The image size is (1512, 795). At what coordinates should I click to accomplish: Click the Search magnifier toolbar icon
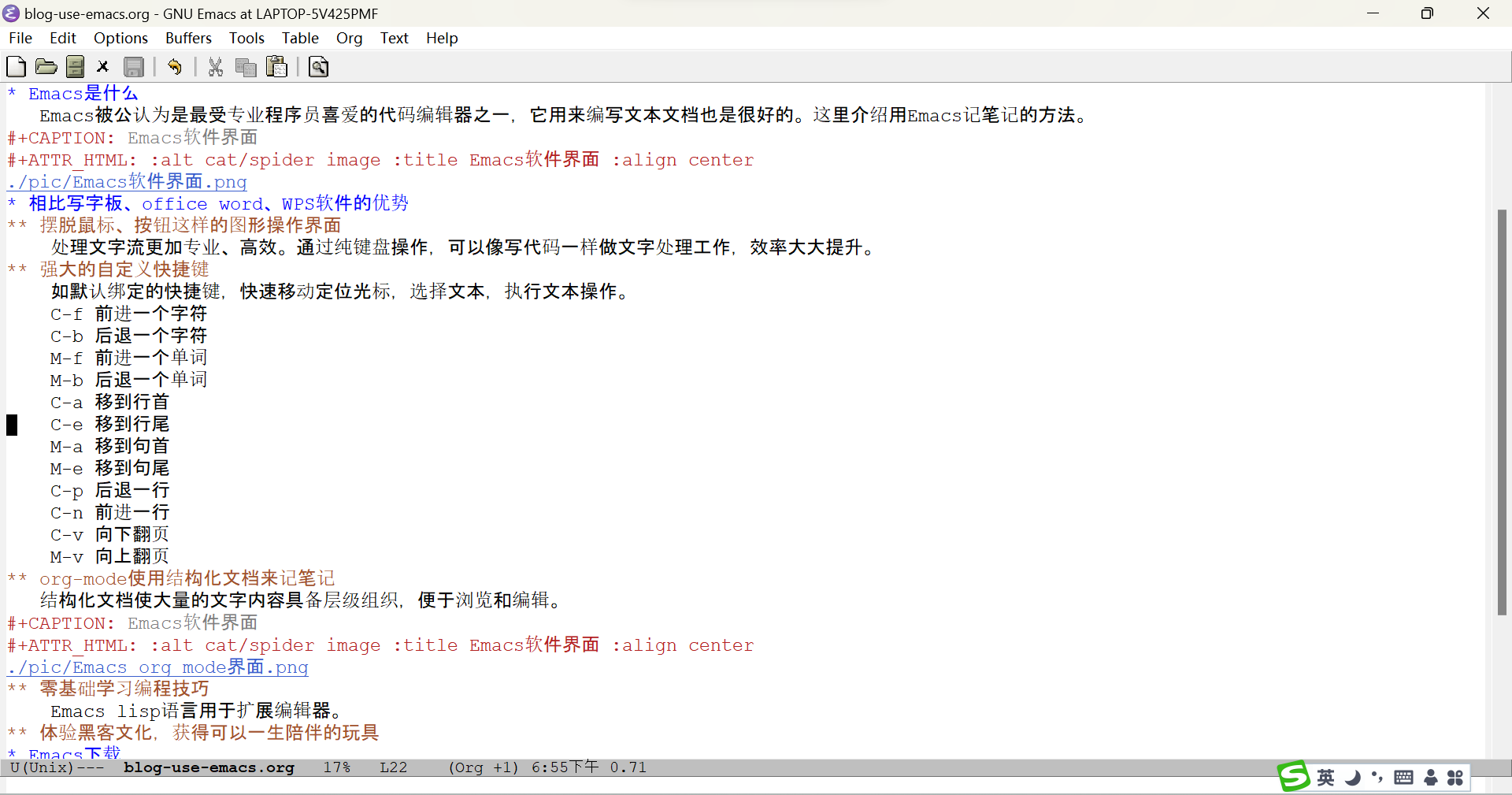point(319,67)
